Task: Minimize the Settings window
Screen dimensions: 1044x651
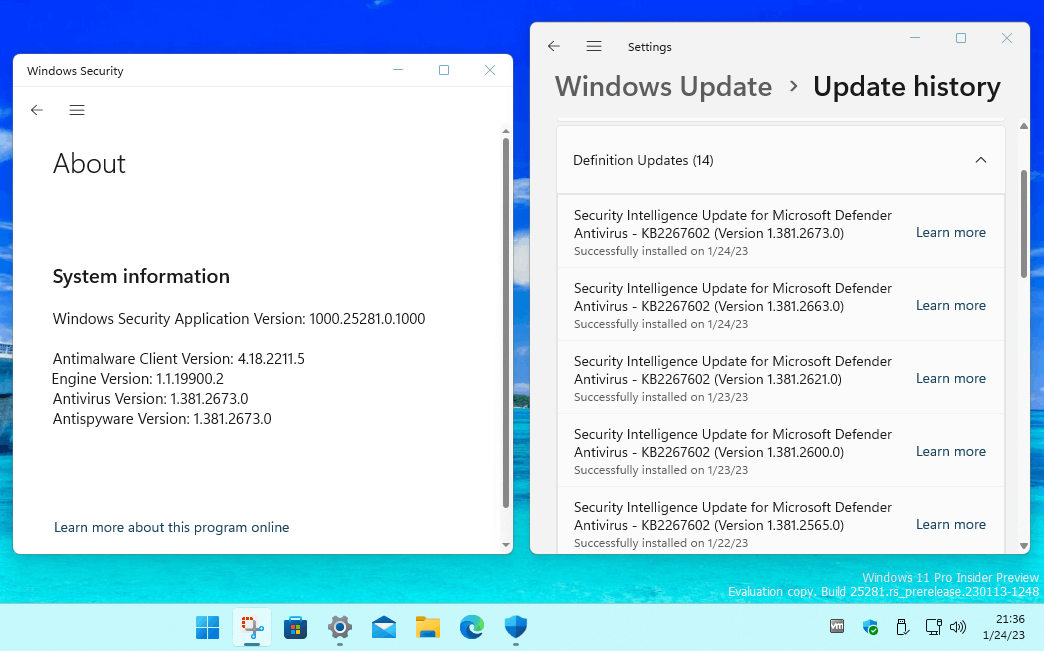Action: point(915,38)
